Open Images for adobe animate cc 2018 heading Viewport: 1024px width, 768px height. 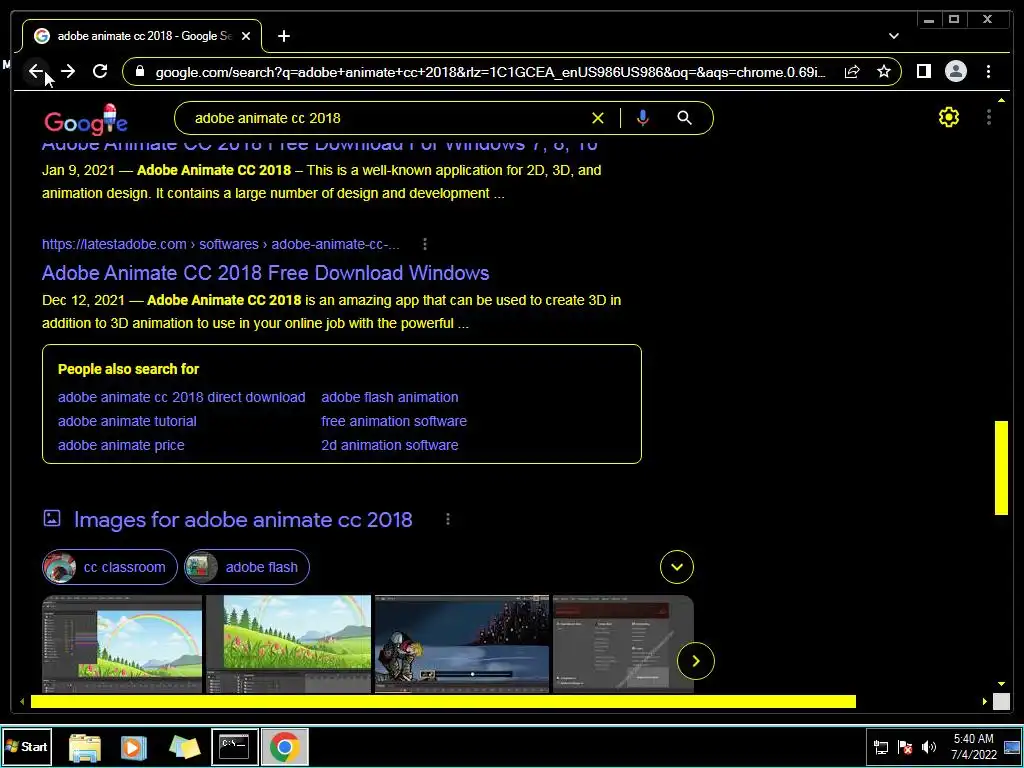(x=243, y=520)
